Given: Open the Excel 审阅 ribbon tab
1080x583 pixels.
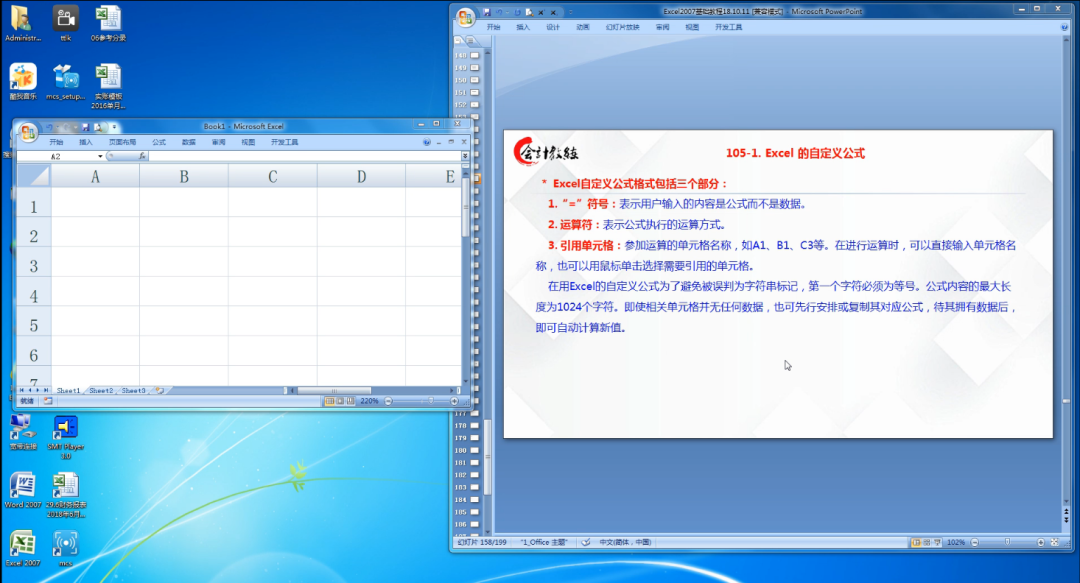Looking at the screenshot, I should [218, 142].
